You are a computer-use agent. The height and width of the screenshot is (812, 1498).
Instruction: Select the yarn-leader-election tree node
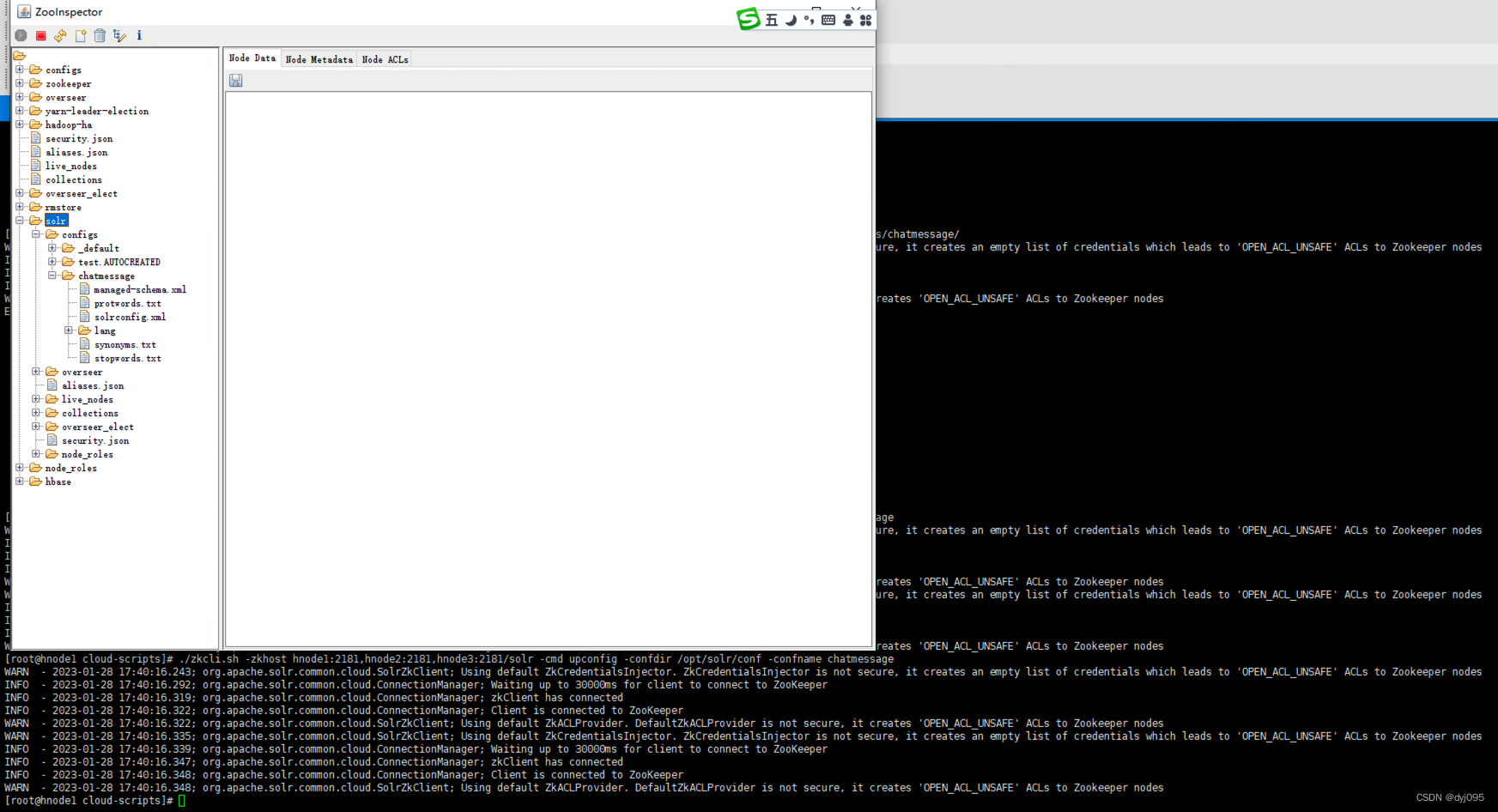pos(97,111)
